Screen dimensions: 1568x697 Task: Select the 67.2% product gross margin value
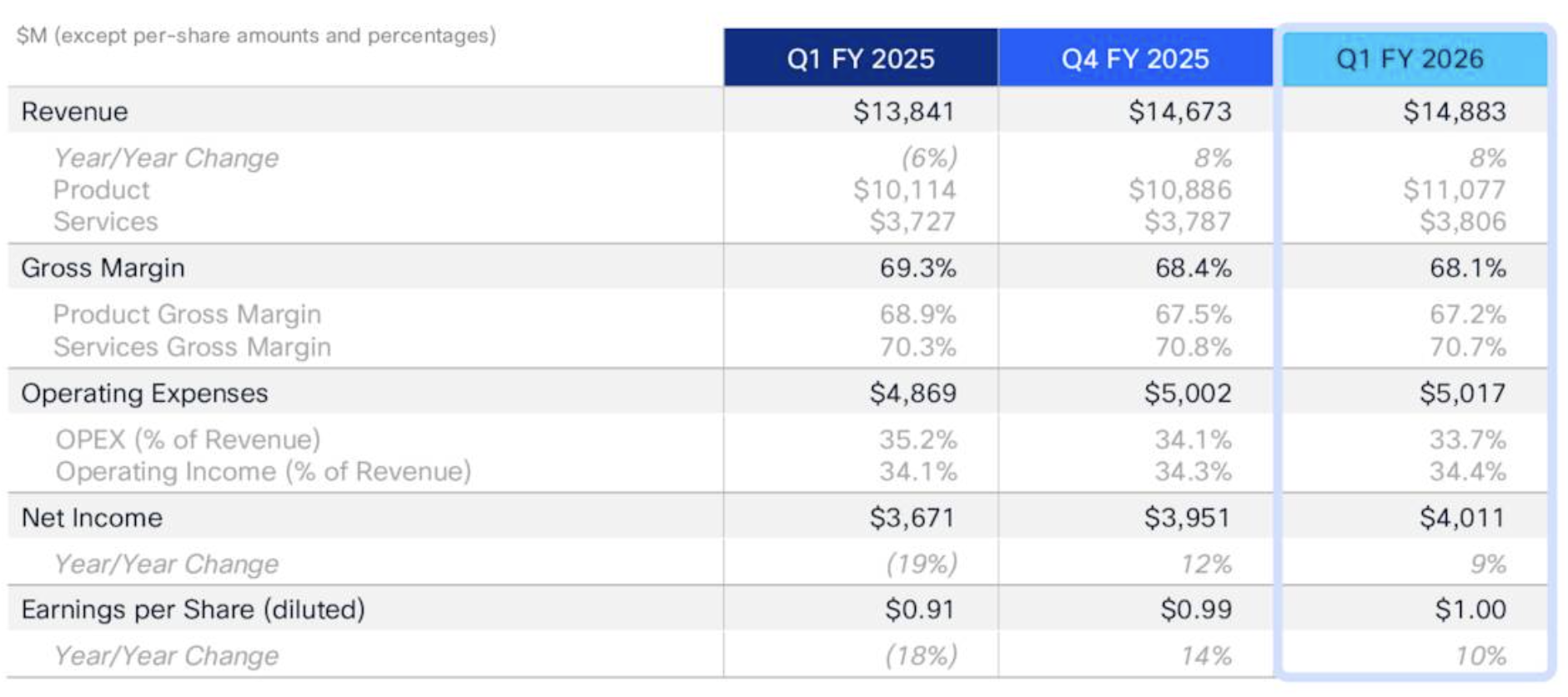1467,315
